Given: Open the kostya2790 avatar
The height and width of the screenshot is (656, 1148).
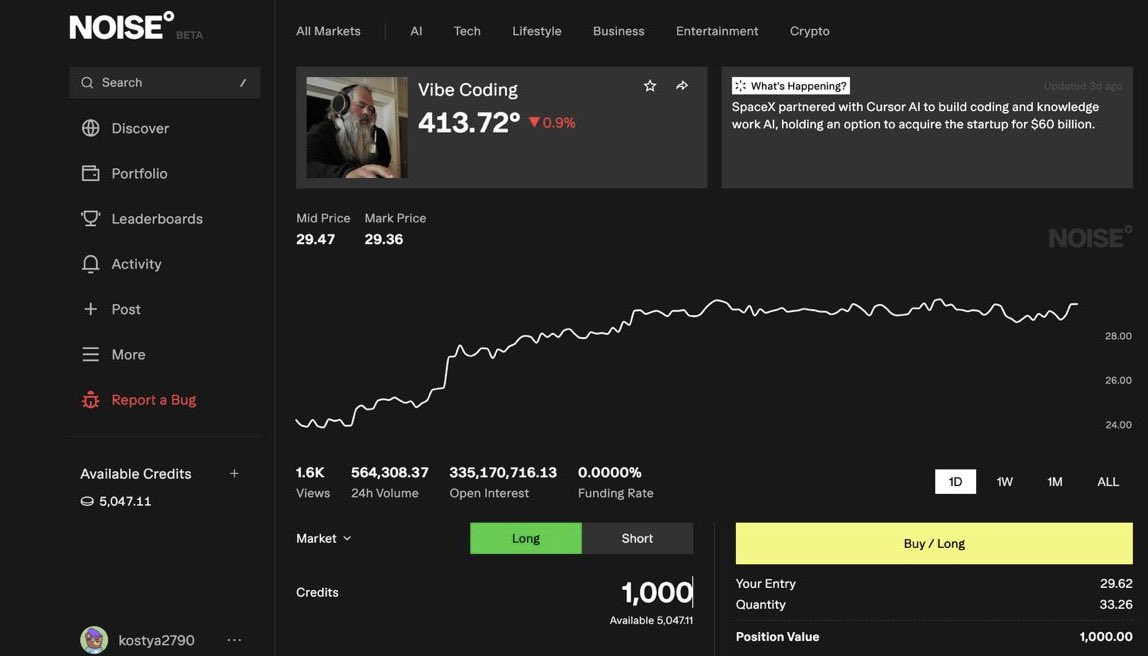Looking at the screenshot, I should coord(94,640).
